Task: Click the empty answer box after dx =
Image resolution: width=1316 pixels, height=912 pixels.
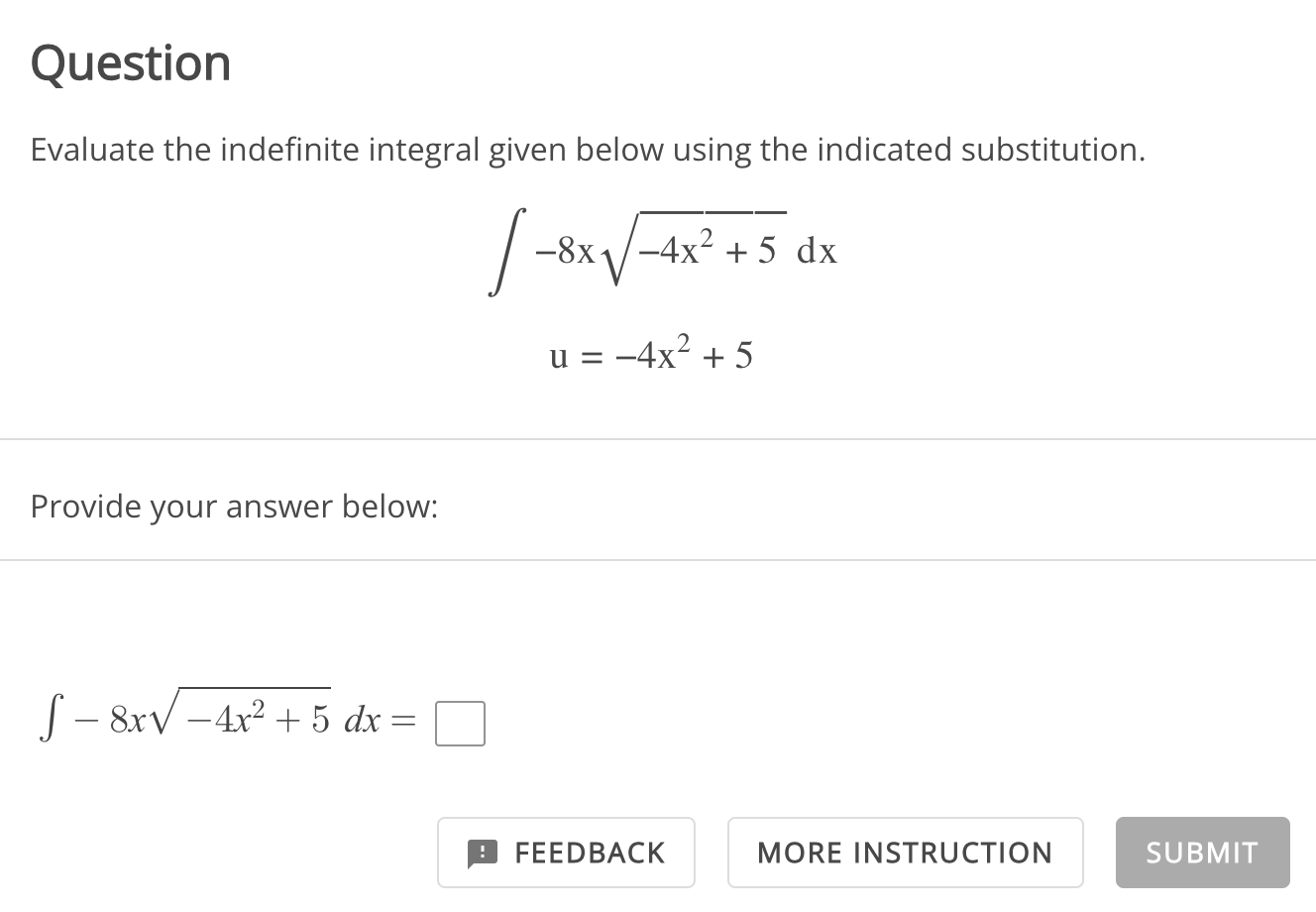Action: click(x=459, y=723)
